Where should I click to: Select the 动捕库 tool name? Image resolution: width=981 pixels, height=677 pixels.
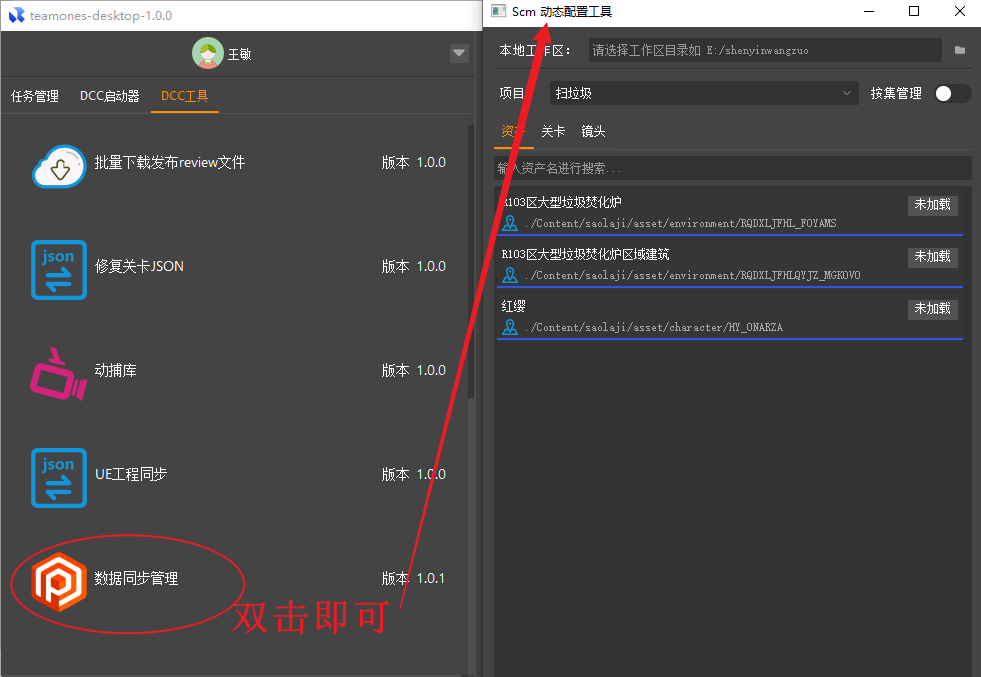point(116,370)
